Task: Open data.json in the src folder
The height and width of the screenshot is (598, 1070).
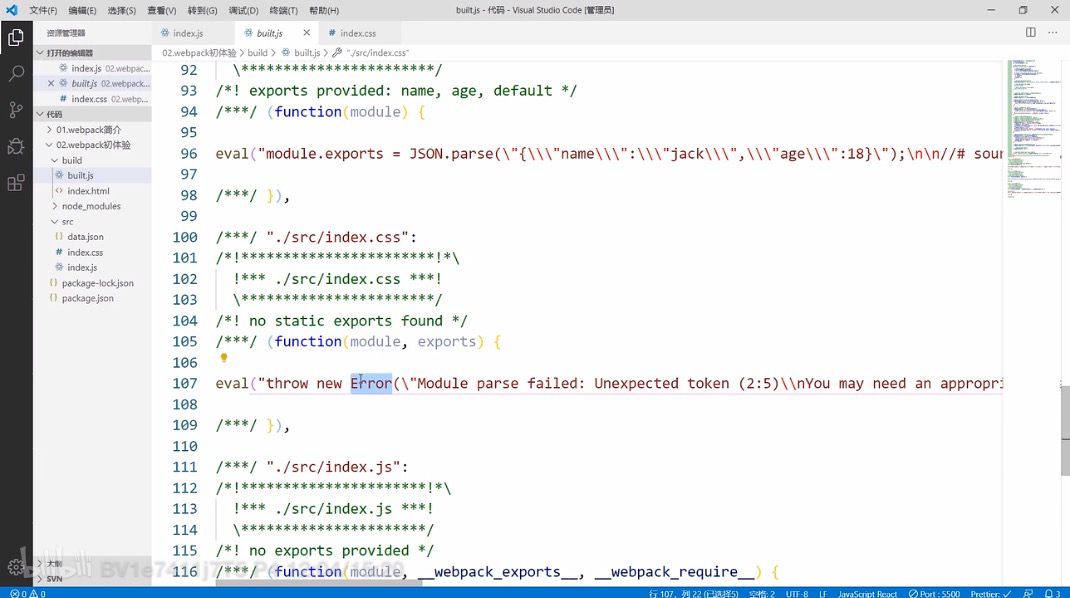Action: [92, 237]
